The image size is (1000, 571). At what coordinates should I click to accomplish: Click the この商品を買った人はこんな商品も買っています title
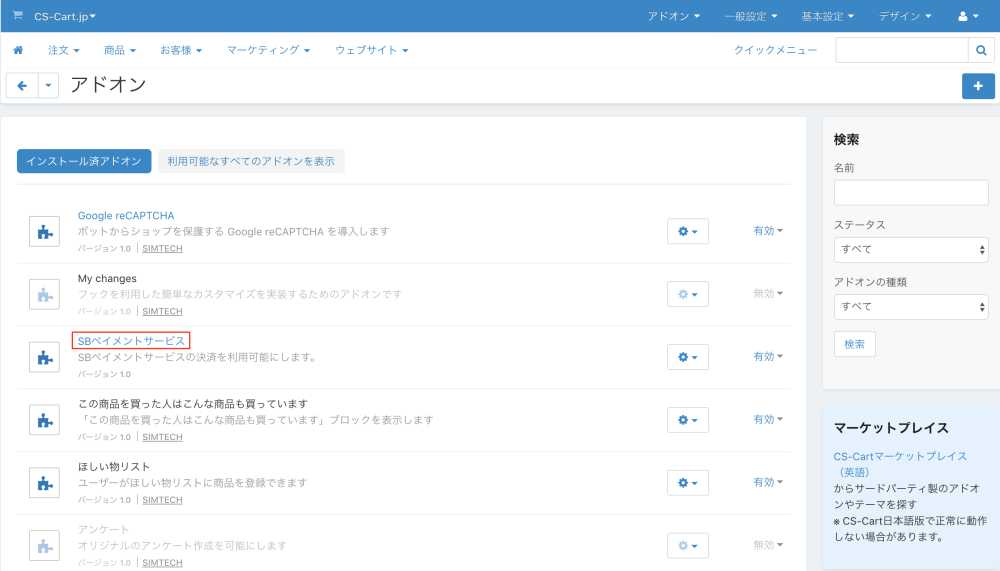(x=193, y=404)
